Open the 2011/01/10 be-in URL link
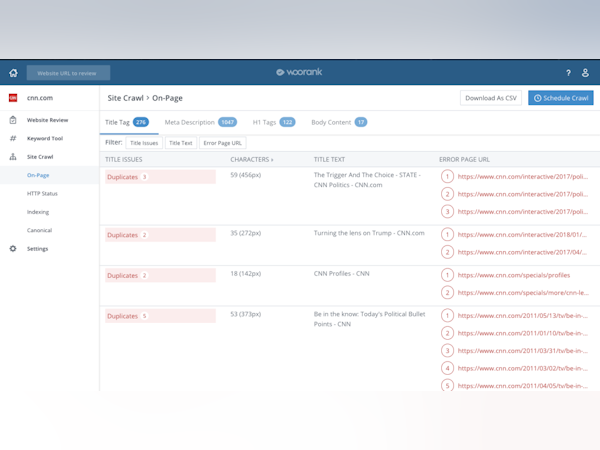Image resolution: width=600 pixels, height=450 pixels. (x=522, y=333)
